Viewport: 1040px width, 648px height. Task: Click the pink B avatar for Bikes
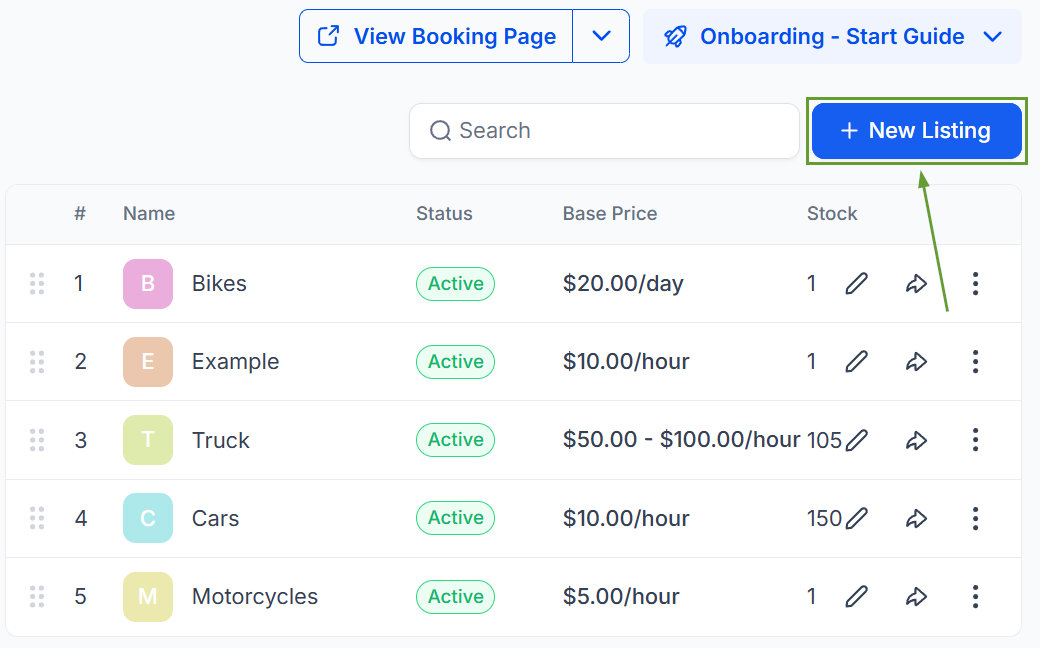[148, 284]
